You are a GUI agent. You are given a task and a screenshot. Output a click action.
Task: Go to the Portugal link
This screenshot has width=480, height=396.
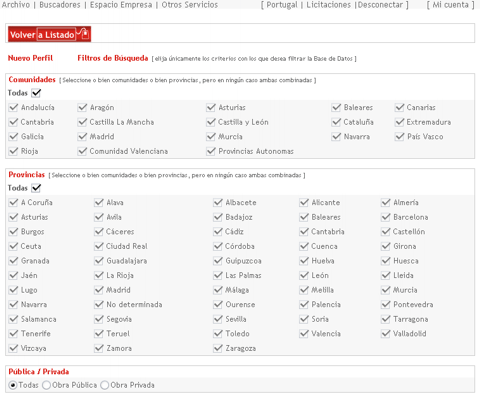282,5
